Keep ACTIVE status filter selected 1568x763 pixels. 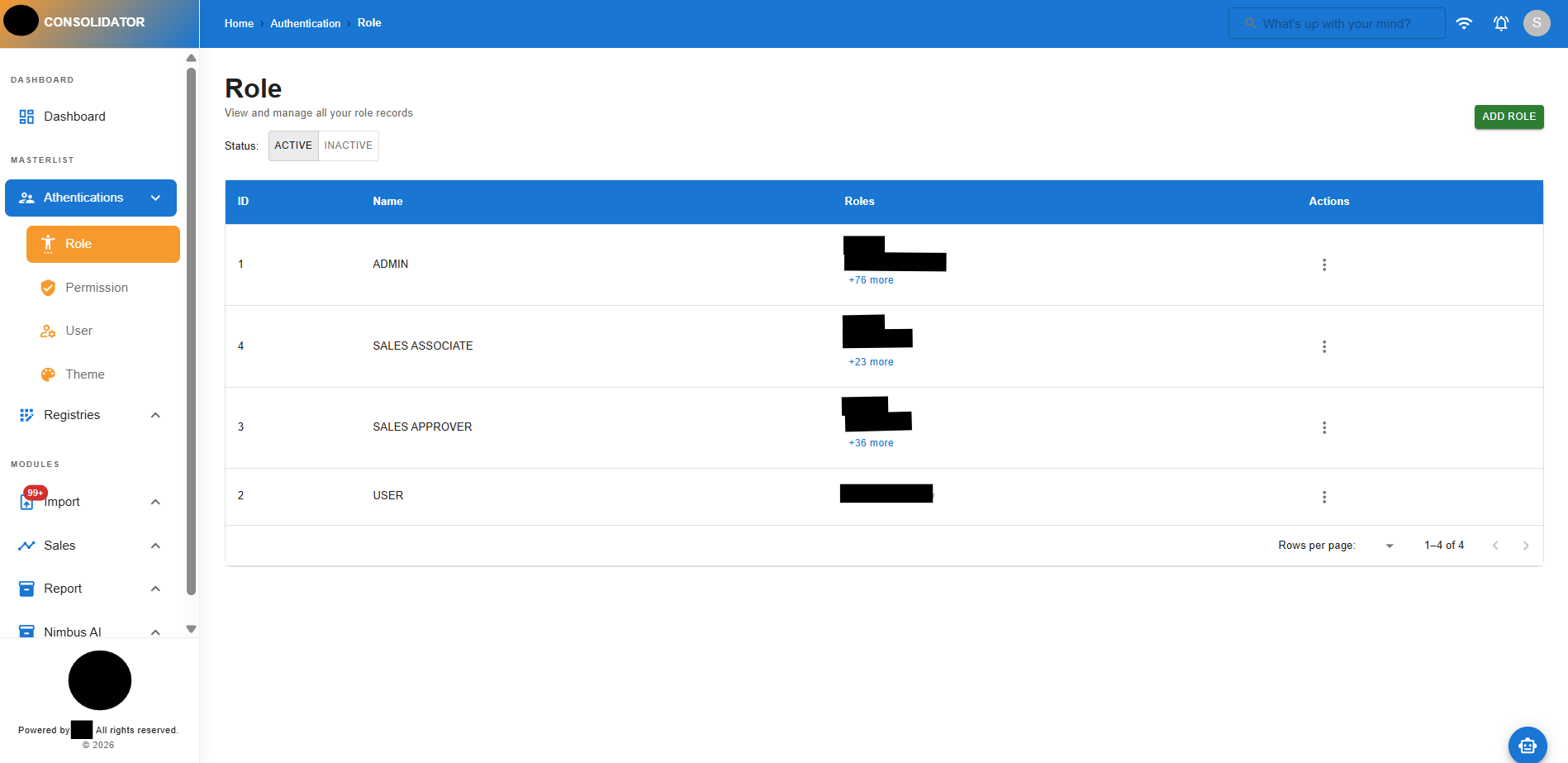click(x=292, y=145)
